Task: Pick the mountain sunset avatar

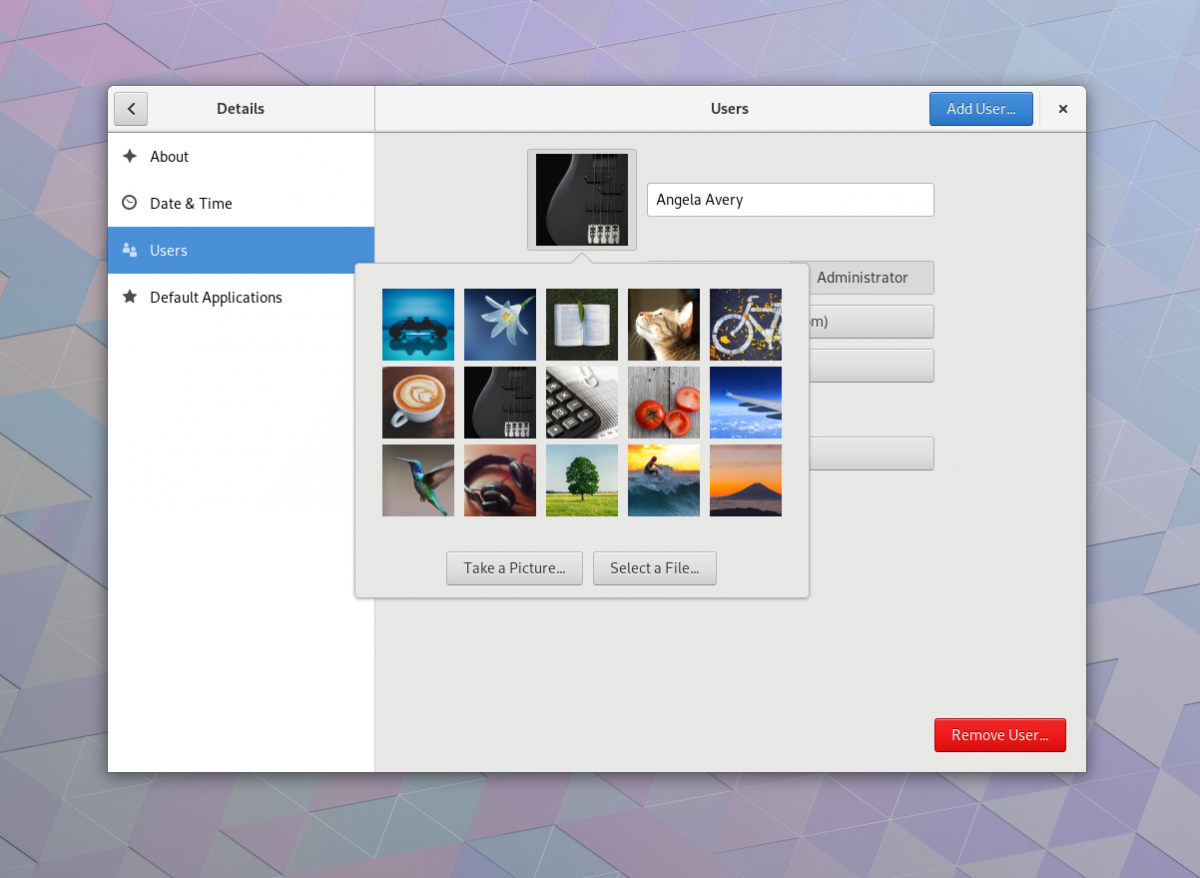Action: tap(745, 480)
